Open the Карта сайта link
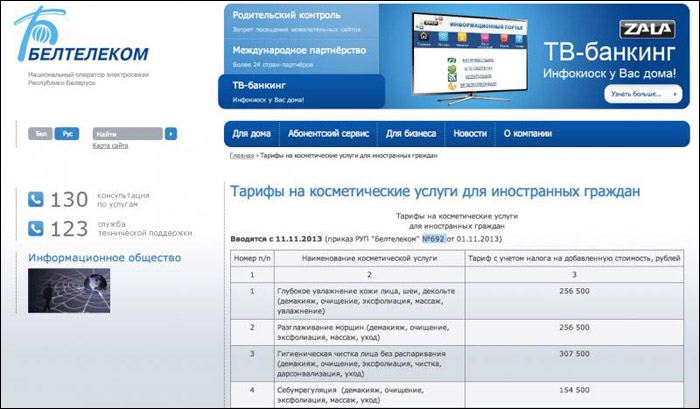 pyautogui.click(x=110, y=146)
